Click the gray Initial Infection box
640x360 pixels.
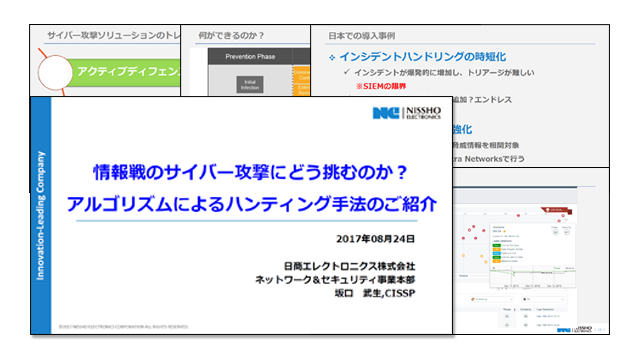click(250, 84)
